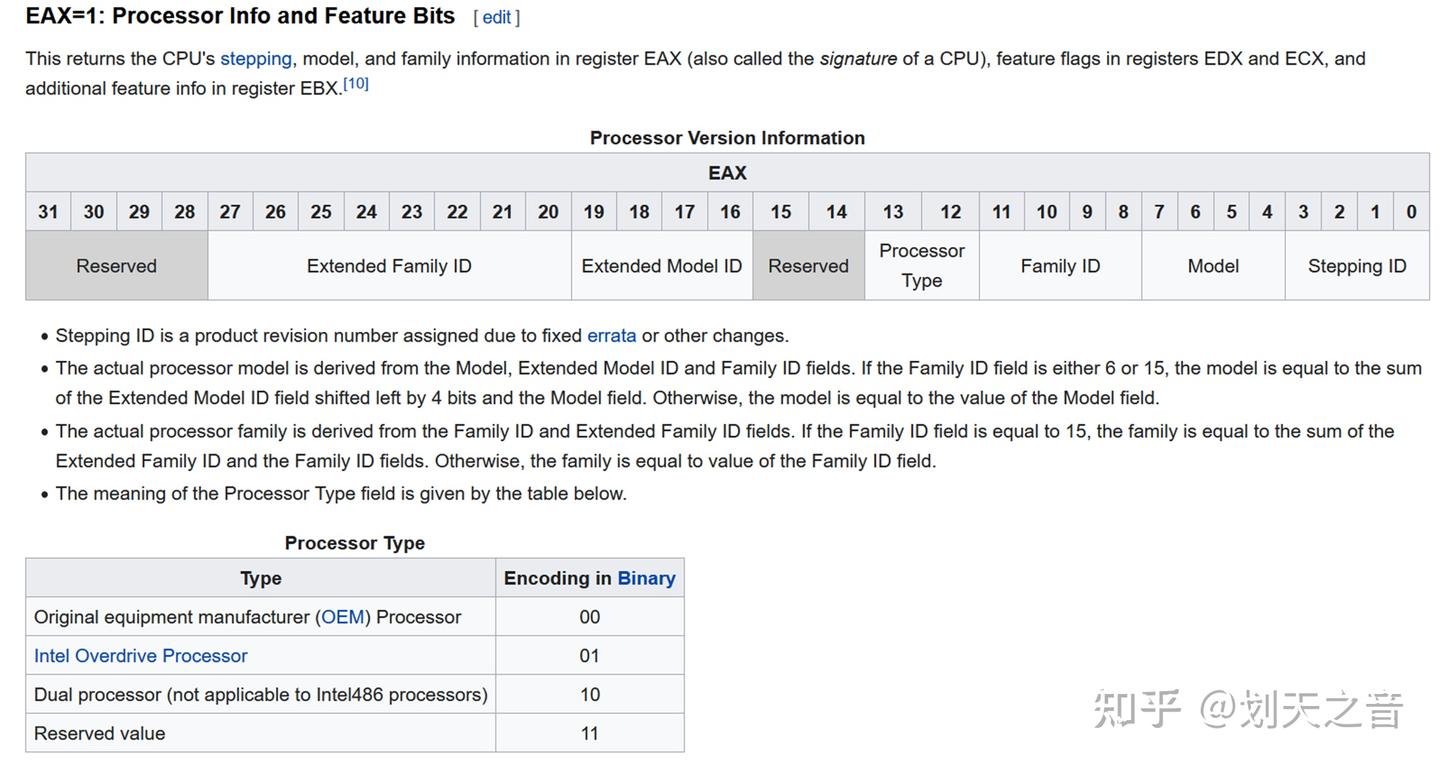The image size is (1440, 766).
Task: Select the bit 3 header cell
Action: (x=1303, y=212)
